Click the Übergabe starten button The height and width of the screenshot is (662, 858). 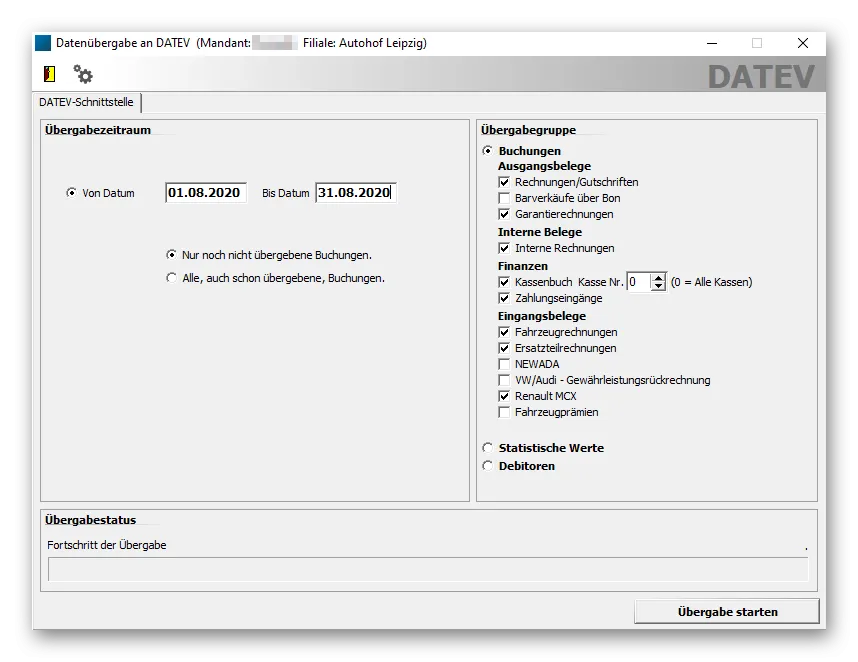click(727, 611)
